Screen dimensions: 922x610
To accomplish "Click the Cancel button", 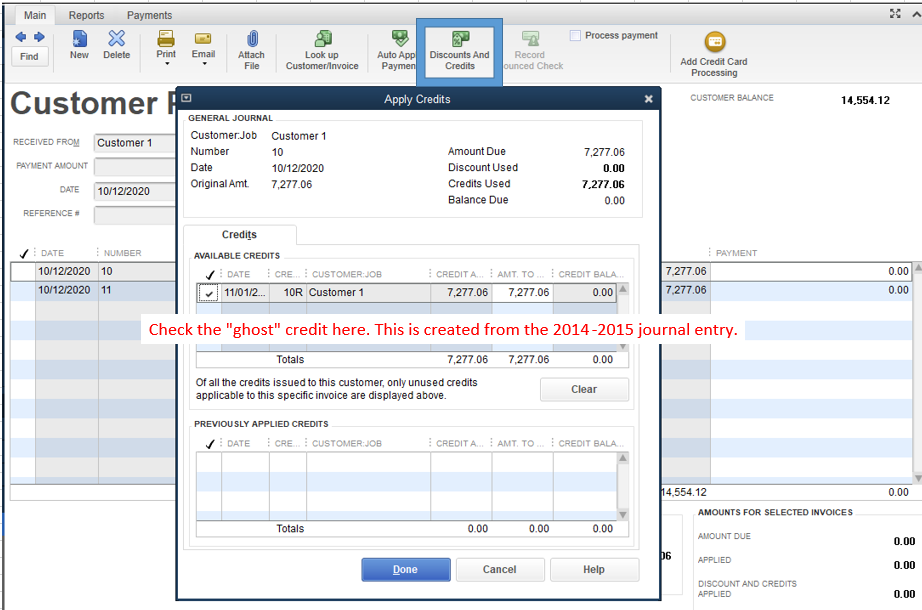I will (499, 569).
